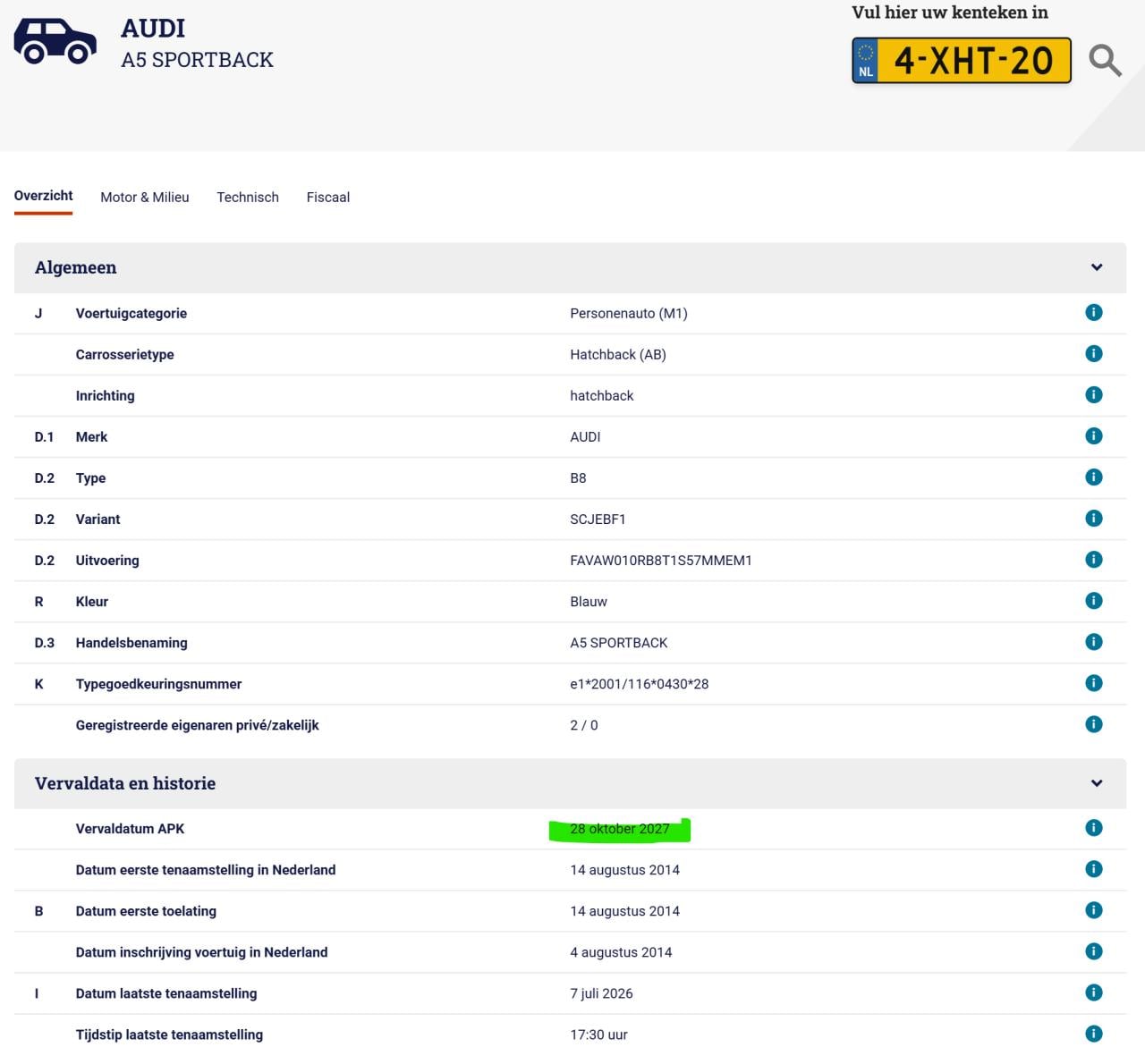The image size is (1145, 1064).
Task: Open info icon for Typegoedkeuringsnummer row
Action: pos(1093,682)
